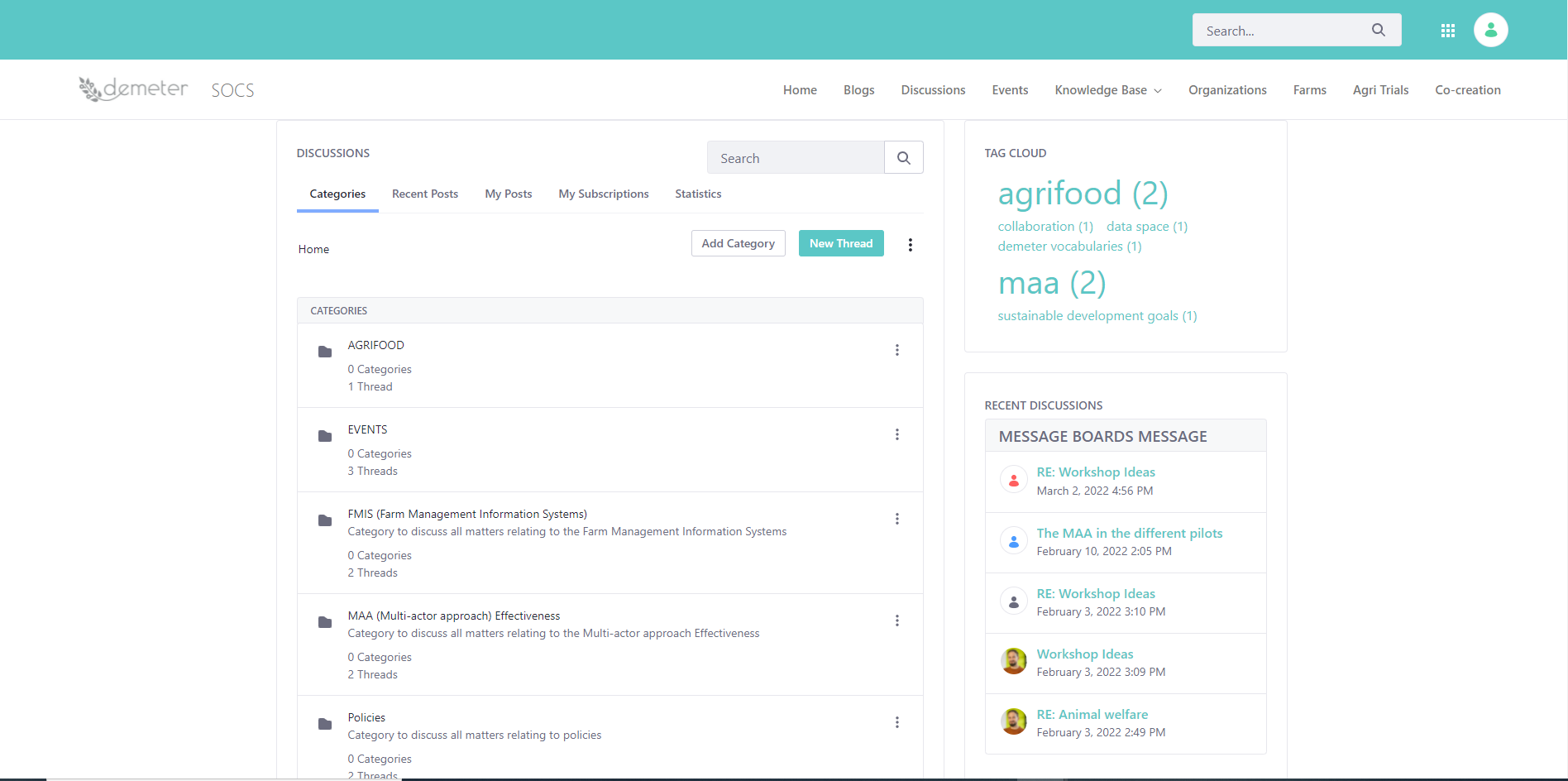Click the discussions search magnifier button
The height and width of the screenshot is (781, 1568).
pyautogui.click(x=904, y=158)
